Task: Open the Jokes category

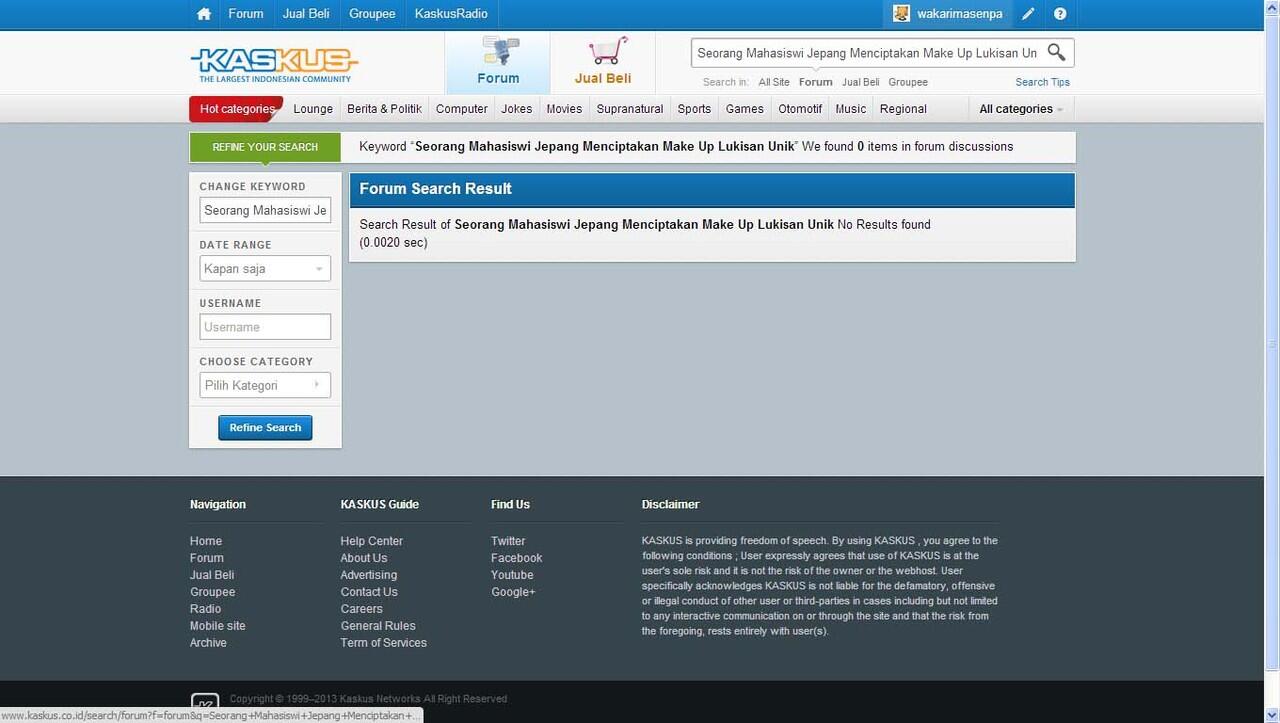Action: point(517,109)
